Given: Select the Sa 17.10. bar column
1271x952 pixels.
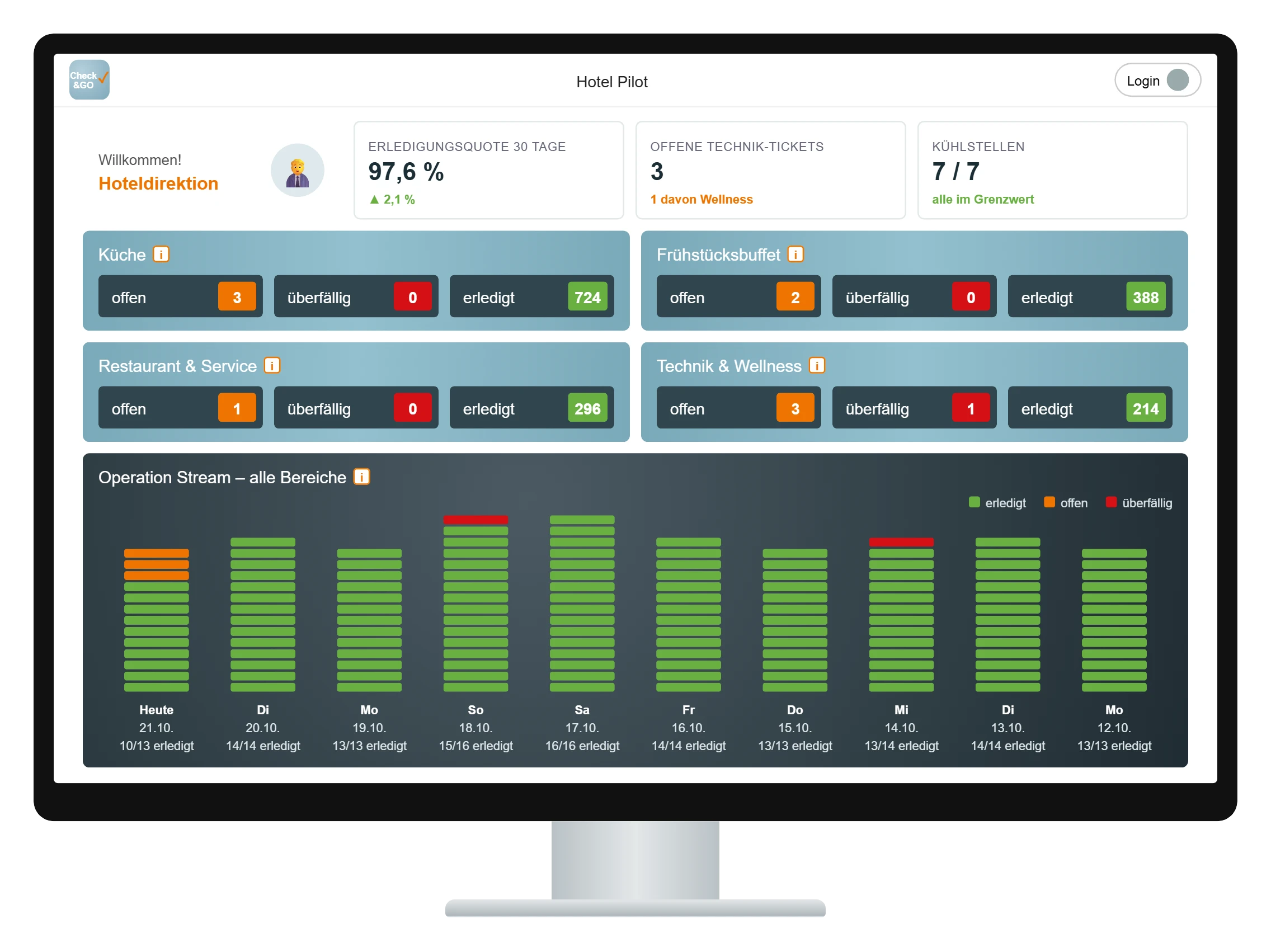Looking at the screenshot, I should [x=582, y=604].
